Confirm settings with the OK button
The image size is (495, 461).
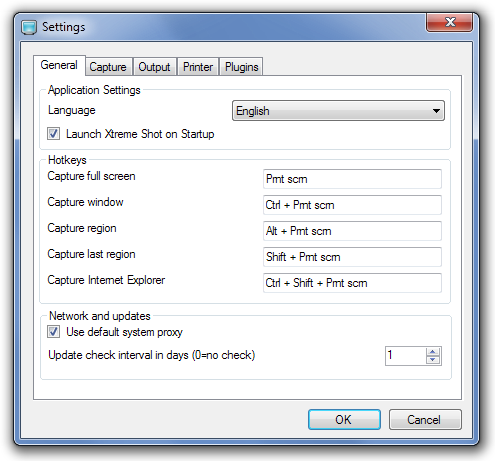pos(344,420)
